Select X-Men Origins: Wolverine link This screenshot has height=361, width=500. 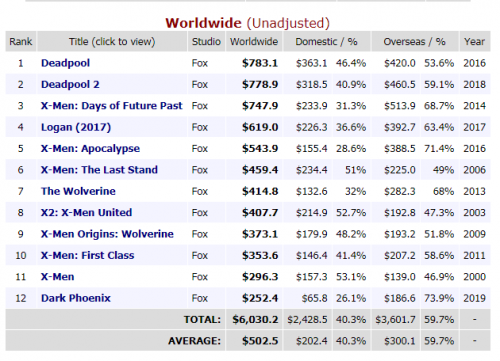pyautogui.click(x=107, y=234)
